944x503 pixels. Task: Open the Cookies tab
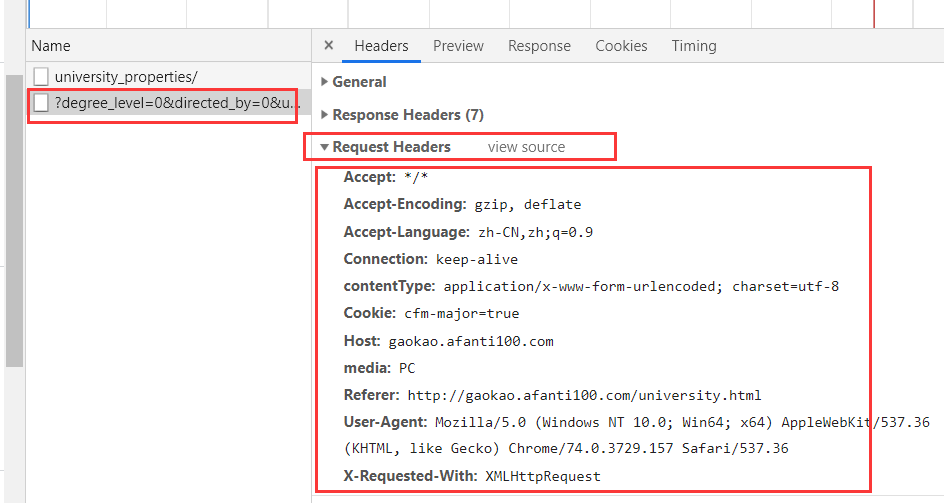click(x=621, y=46)
